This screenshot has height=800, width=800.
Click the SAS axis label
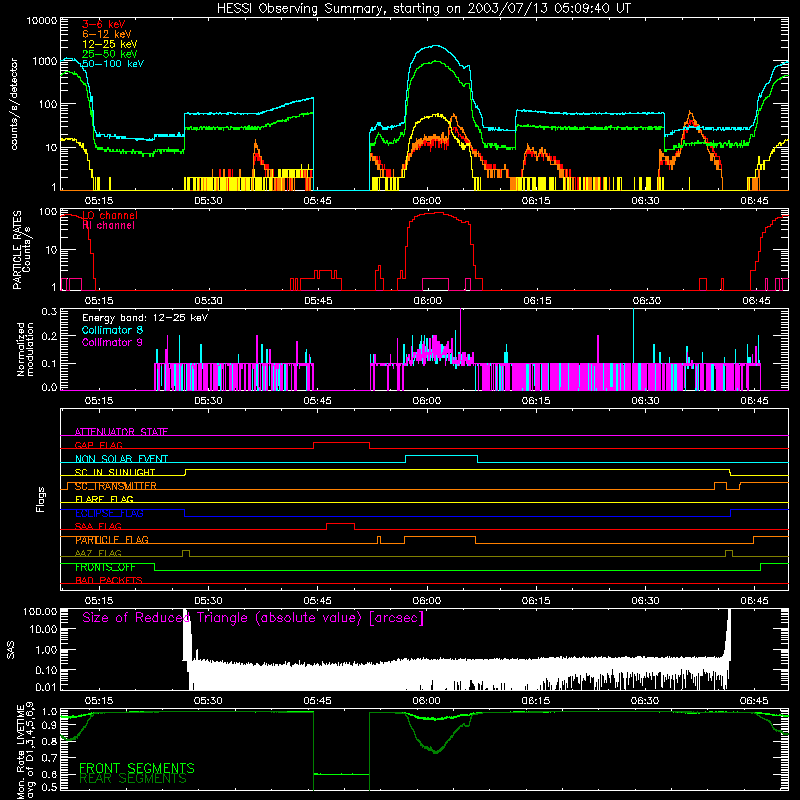[x=10, y=650]
